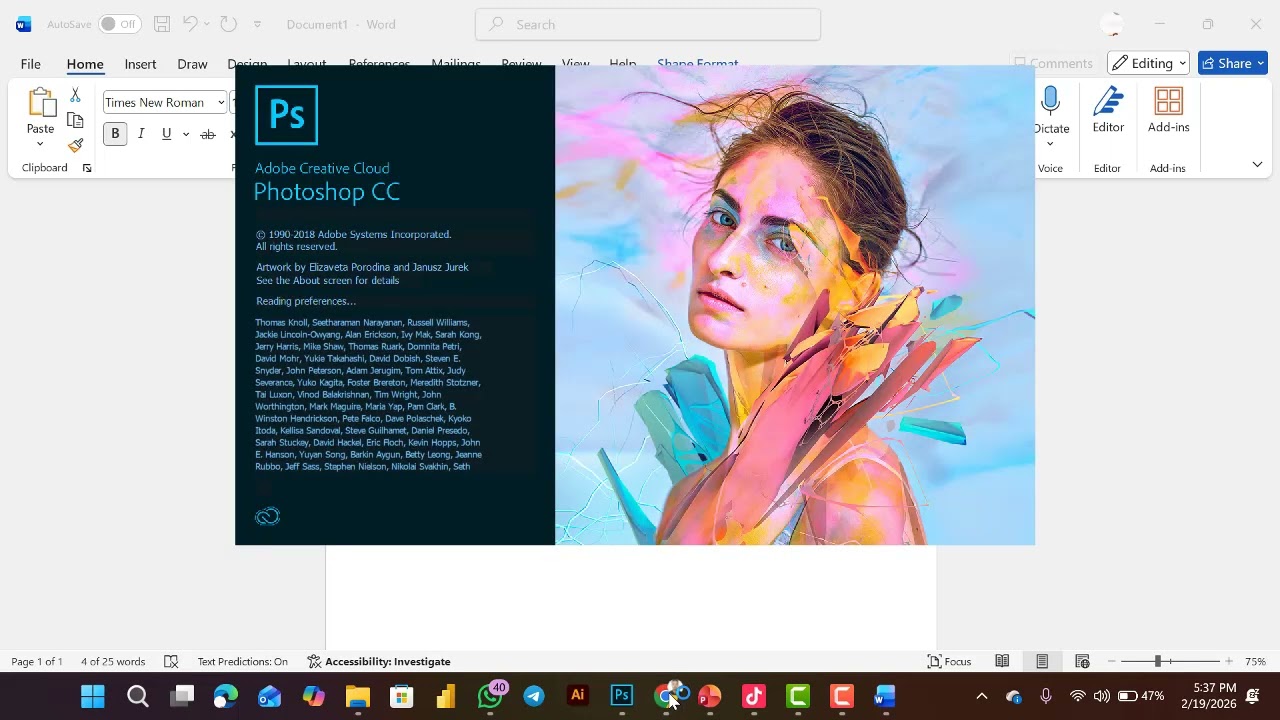Viewport: 1280px width, 720px height.
Task: Open the underline style dropdown arrow
Action: (186, 134)
